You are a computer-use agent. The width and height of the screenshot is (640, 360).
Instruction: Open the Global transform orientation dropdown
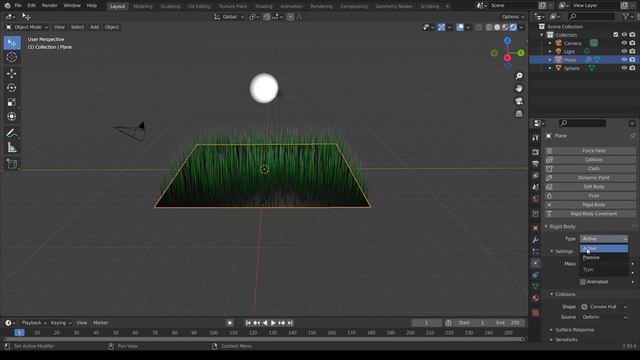[229, 17]
